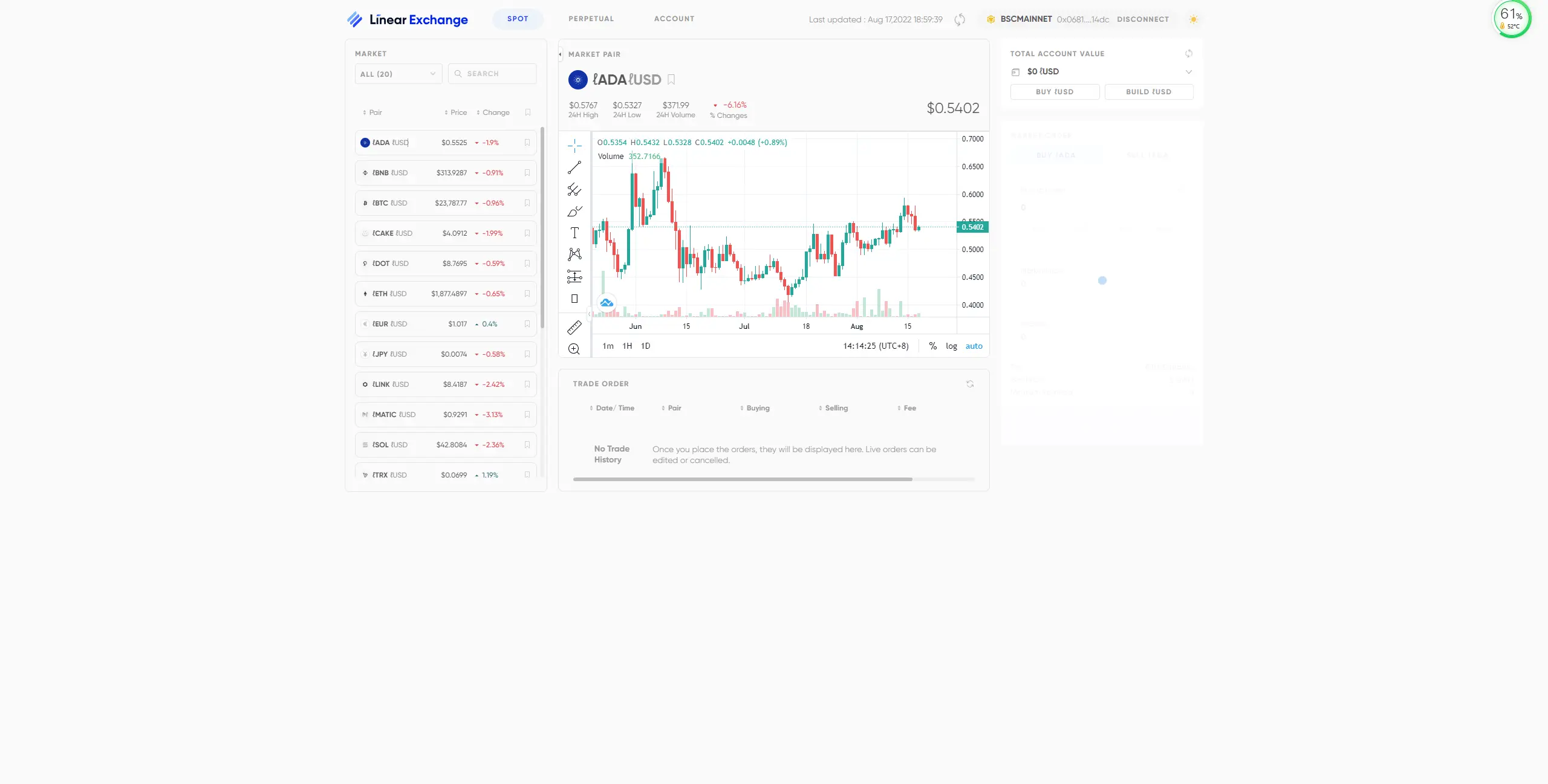Switch theme with the sun icon
This screenshot has height=784, width=1548.
click(1193, 19)
